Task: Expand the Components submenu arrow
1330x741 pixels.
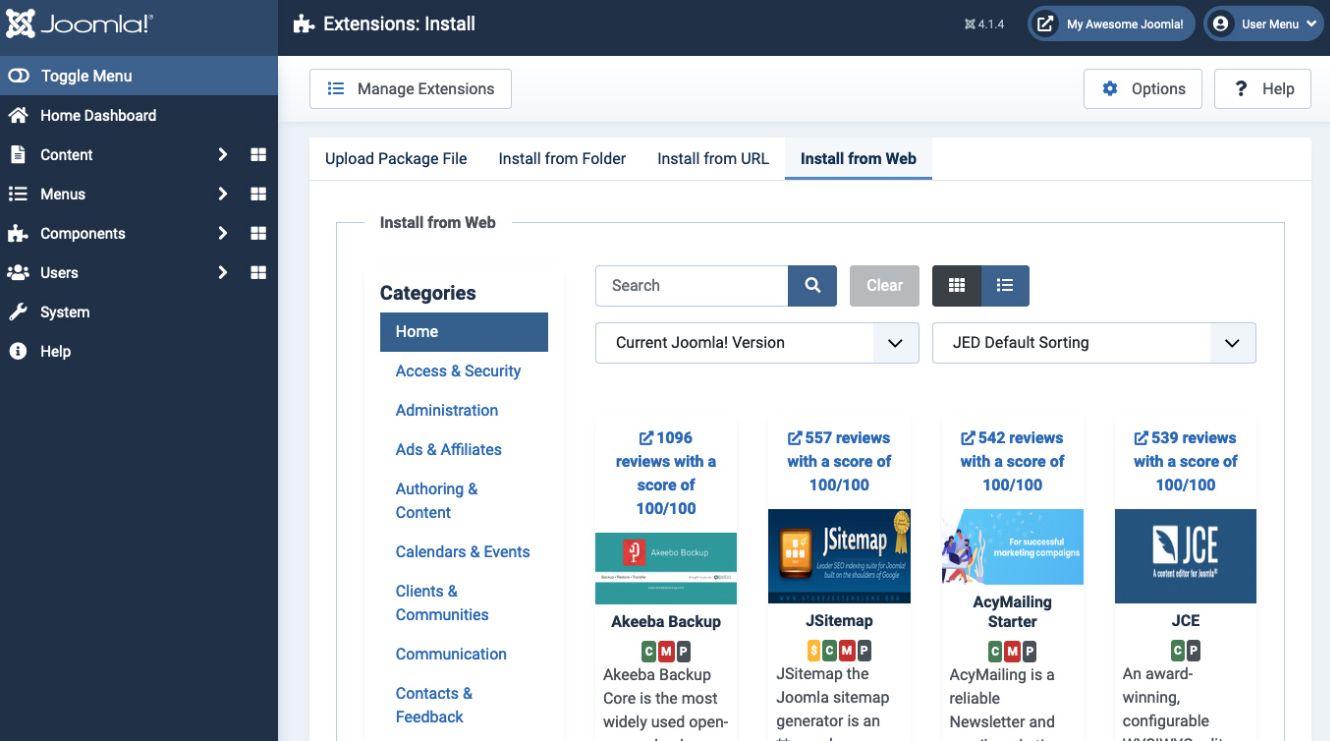Action: click(x=223, y=233)
